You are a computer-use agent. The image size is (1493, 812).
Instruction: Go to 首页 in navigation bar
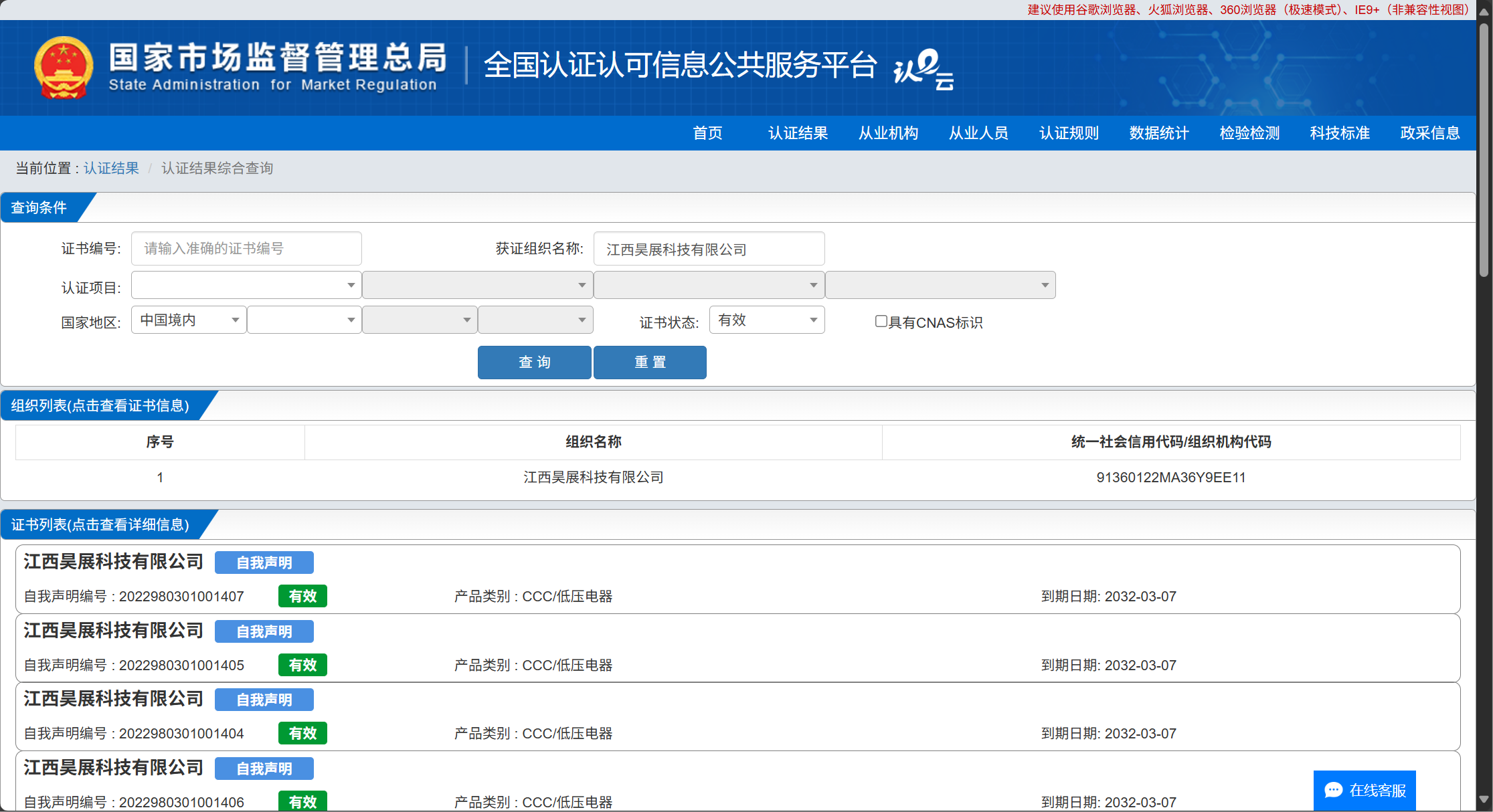pyautogui.click(x=707, y=133)
